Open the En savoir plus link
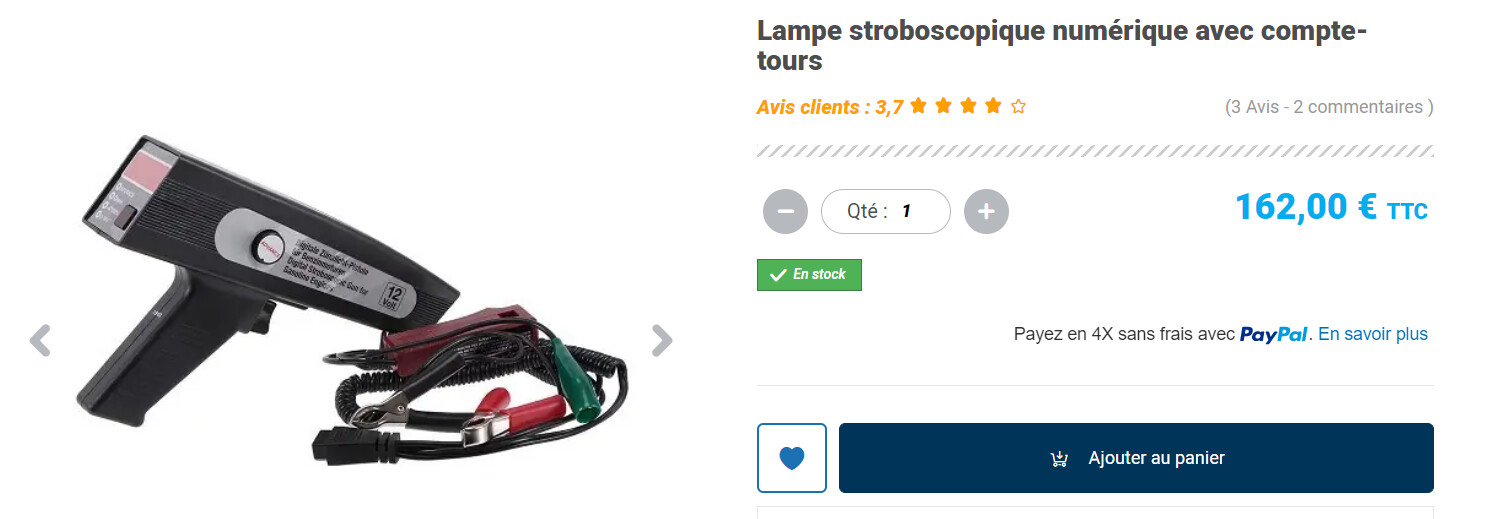Screen dimensions: 1512x519 [1373, 334]
